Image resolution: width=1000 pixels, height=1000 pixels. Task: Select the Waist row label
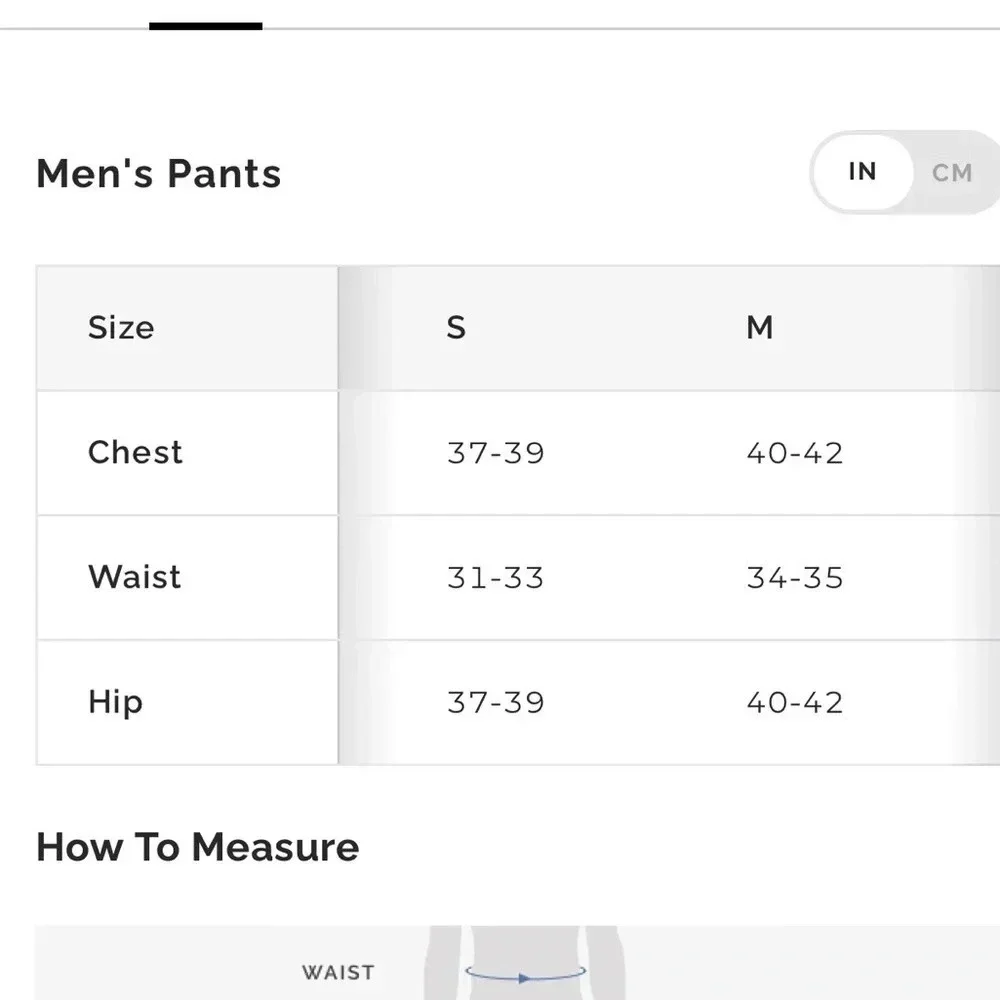(135, 577)
